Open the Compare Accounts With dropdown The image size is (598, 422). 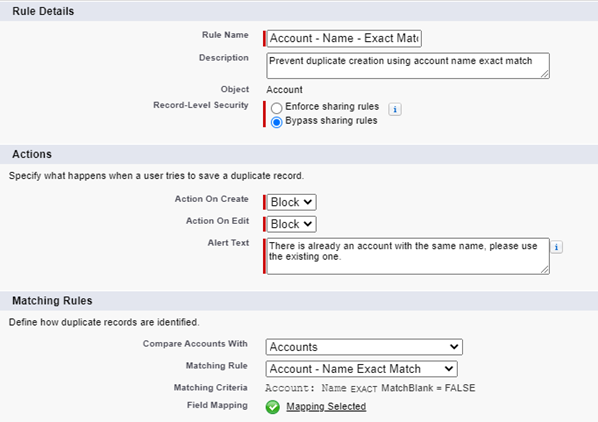click(364, 347)
